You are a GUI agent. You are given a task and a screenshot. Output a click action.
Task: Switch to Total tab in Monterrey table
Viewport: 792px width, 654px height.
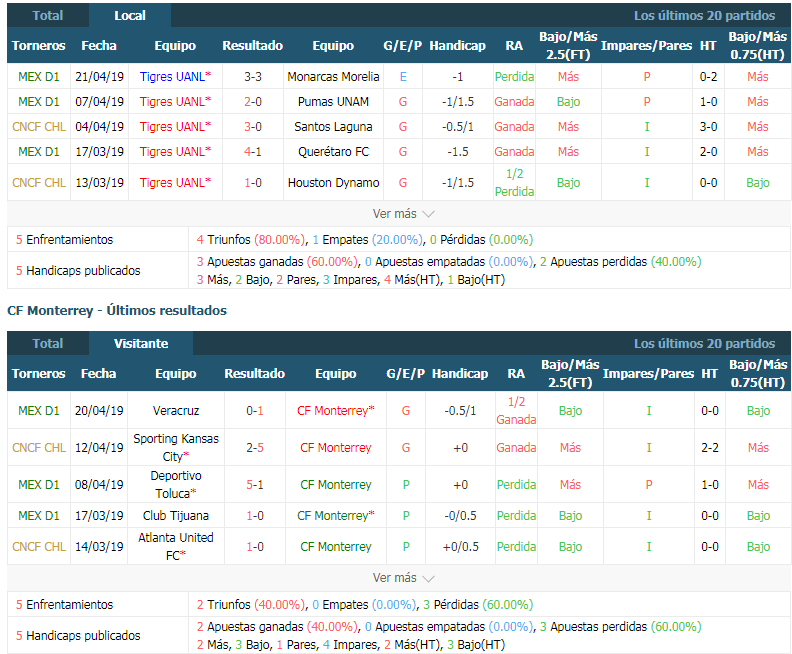(47, 343)
